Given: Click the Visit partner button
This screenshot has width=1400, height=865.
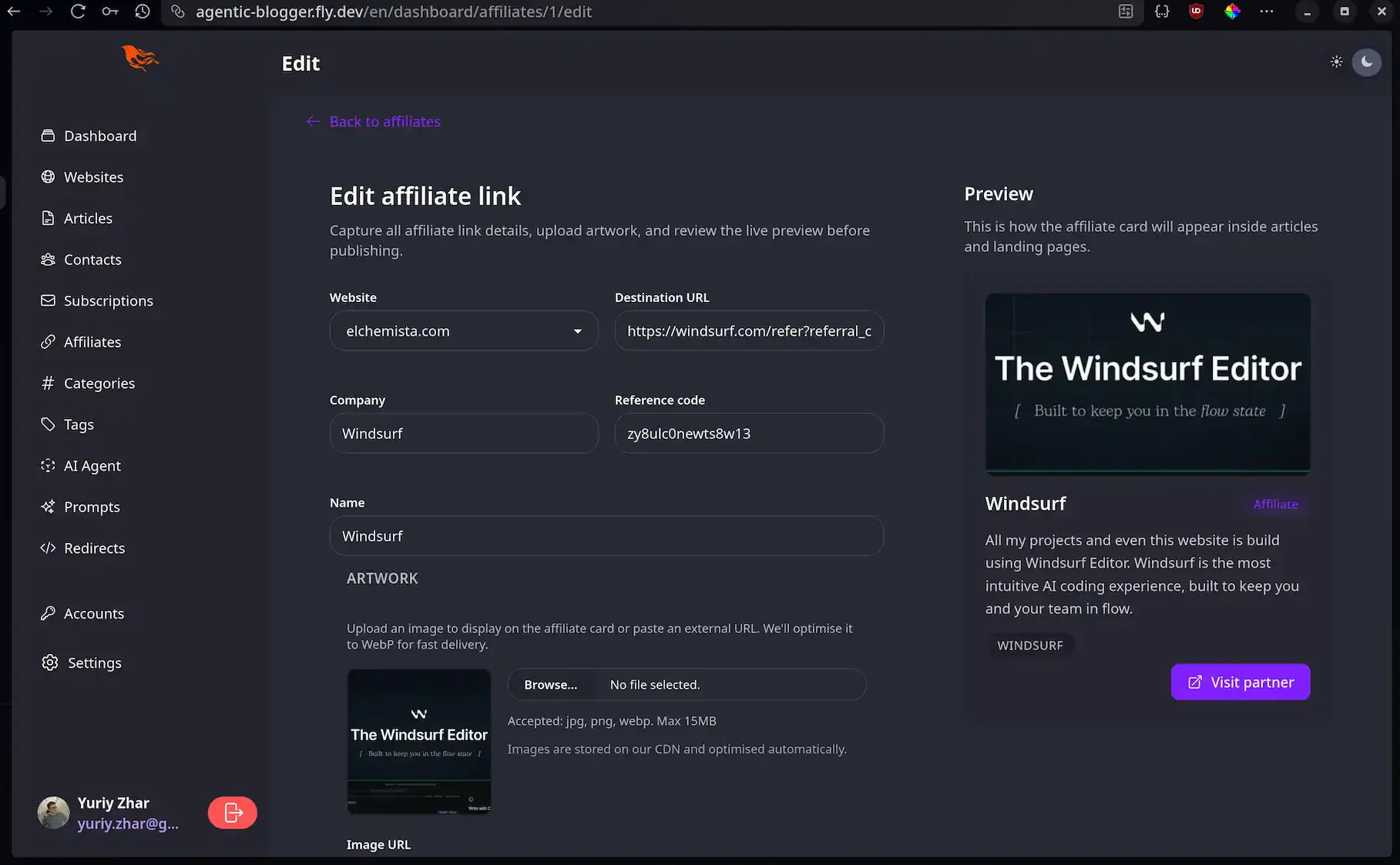Looking at the screenshot, I should click(1239, 682).
